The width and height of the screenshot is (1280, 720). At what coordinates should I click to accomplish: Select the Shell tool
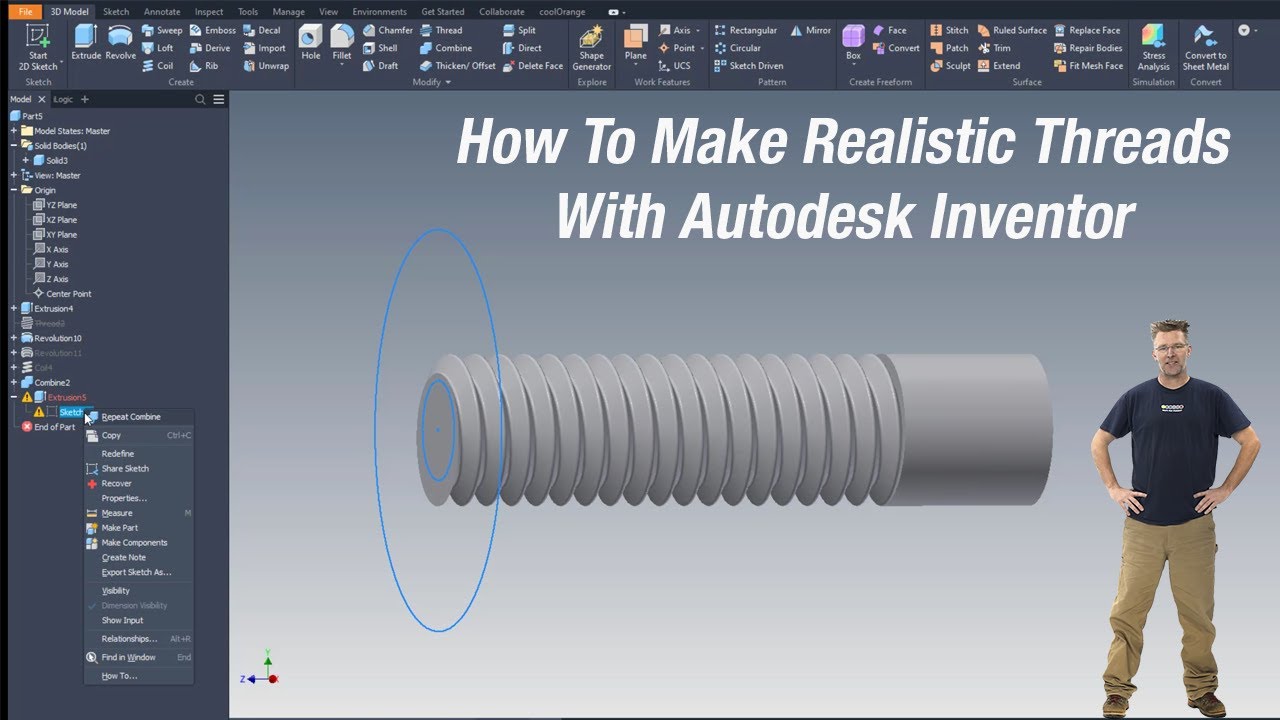380,48
